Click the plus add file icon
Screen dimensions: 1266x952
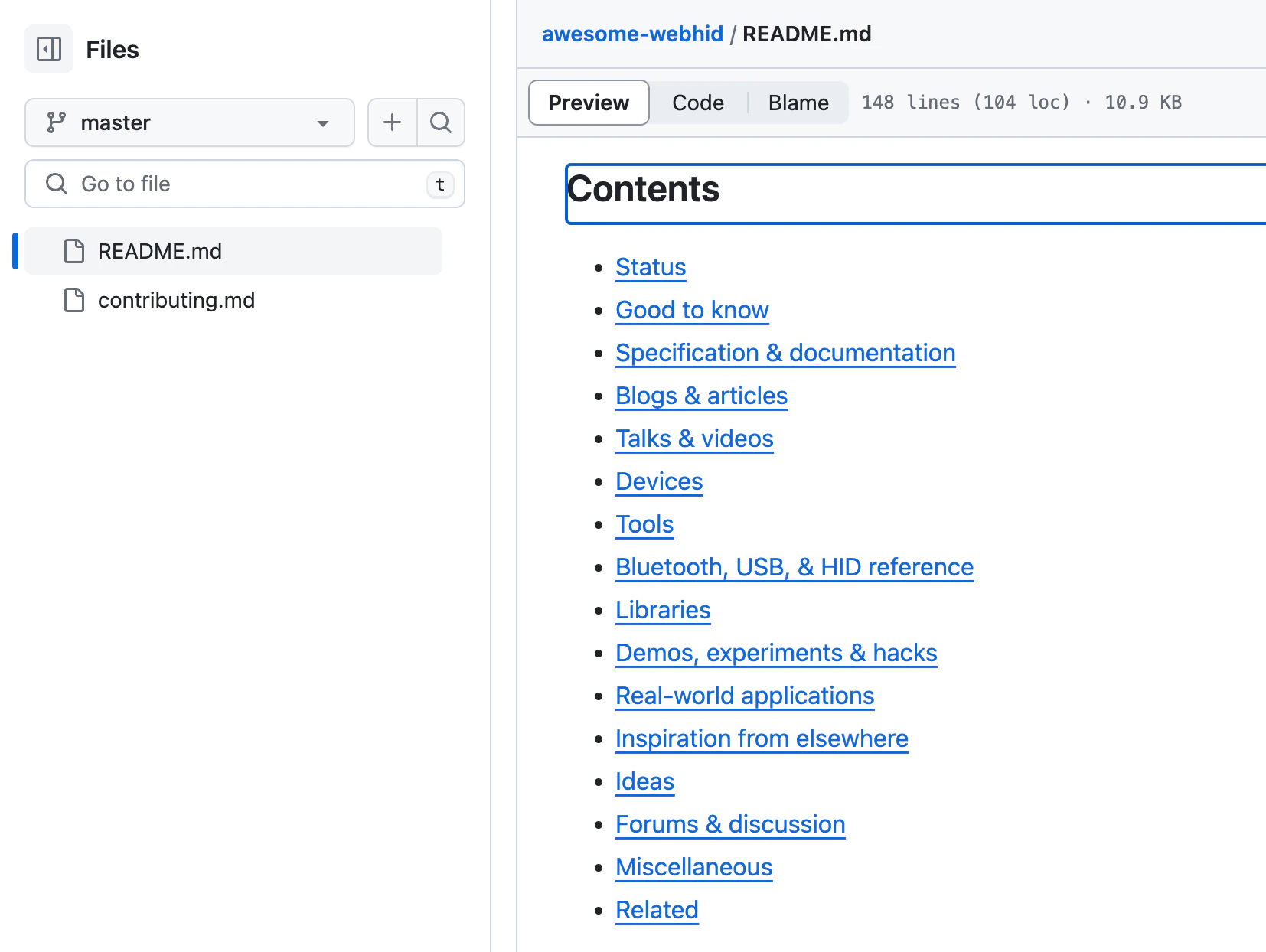click(x=393, y=122)
